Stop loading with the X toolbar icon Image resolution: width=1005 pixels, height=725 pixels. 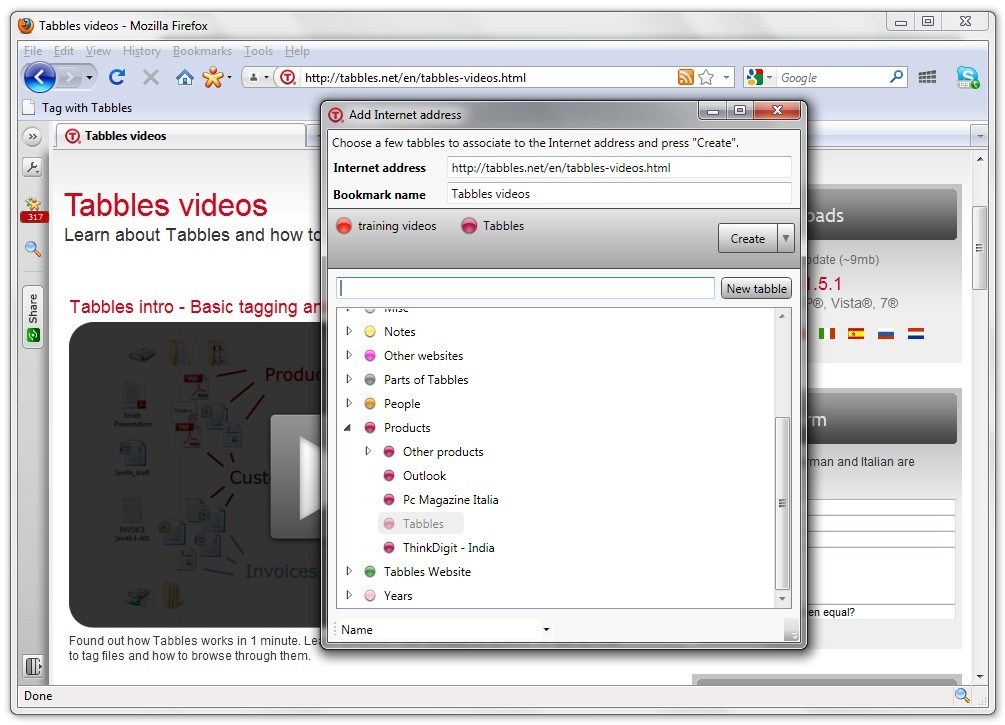tap(151, 78)
